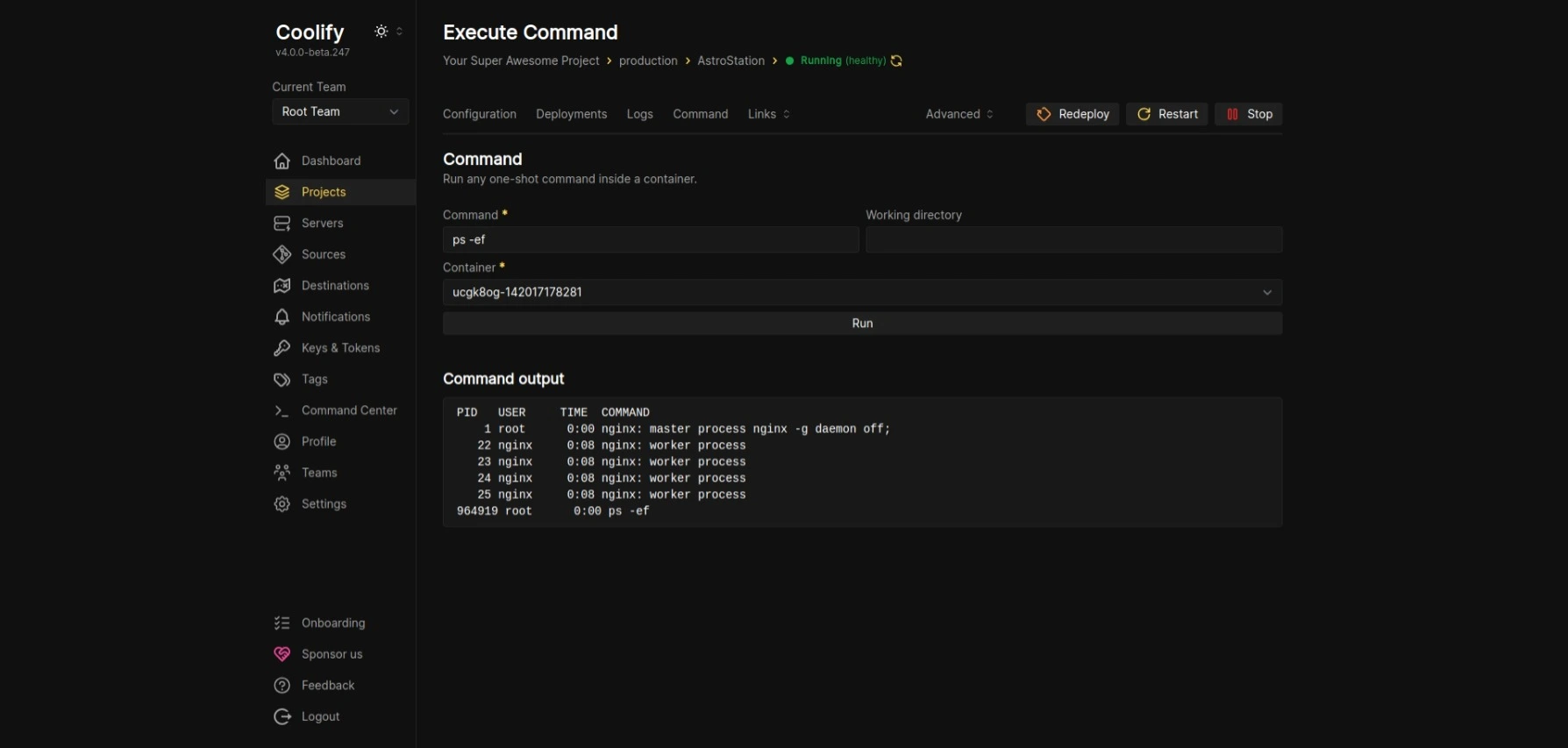Click the Keys & Tokens key icon
The image size is (1568, 748).
(x=282, y=348)
